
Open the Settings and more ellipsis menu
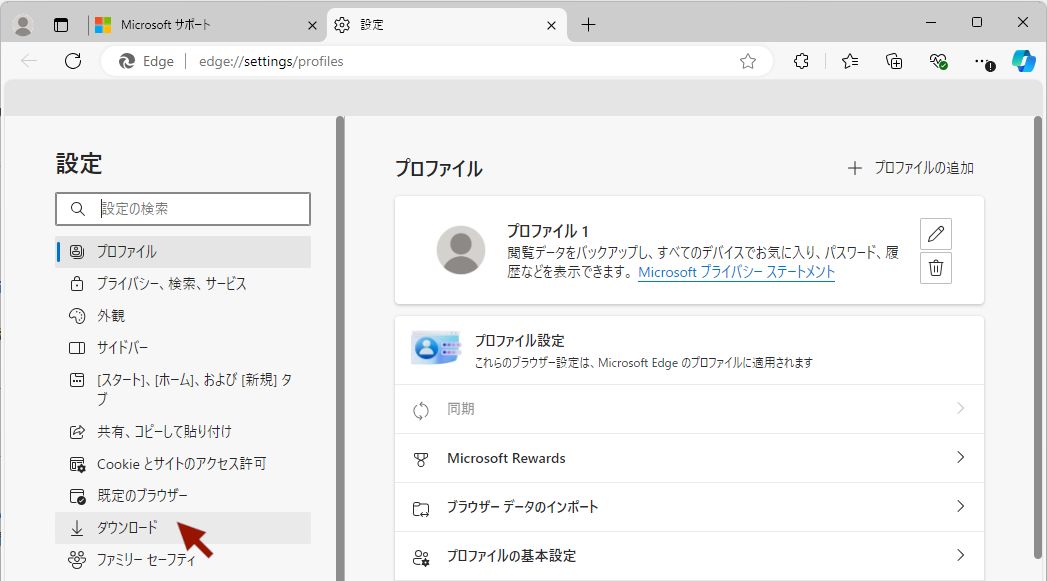[x=983, y=61]
